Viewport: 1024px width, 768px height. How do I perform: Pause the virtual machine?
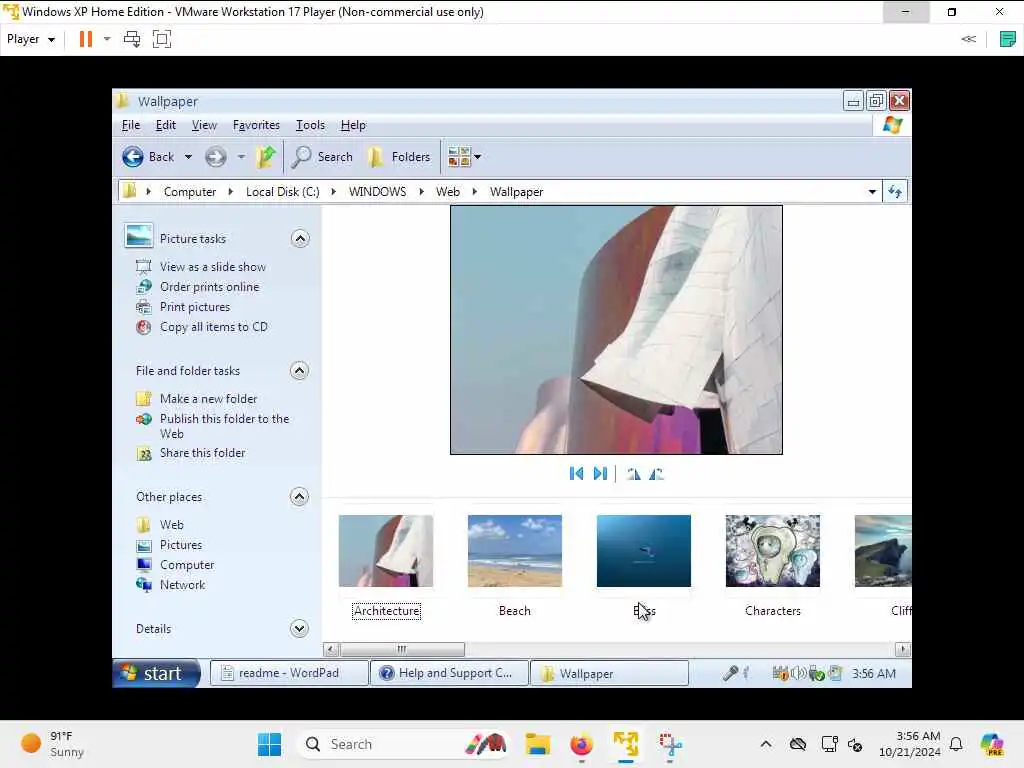tap(86, 39)
